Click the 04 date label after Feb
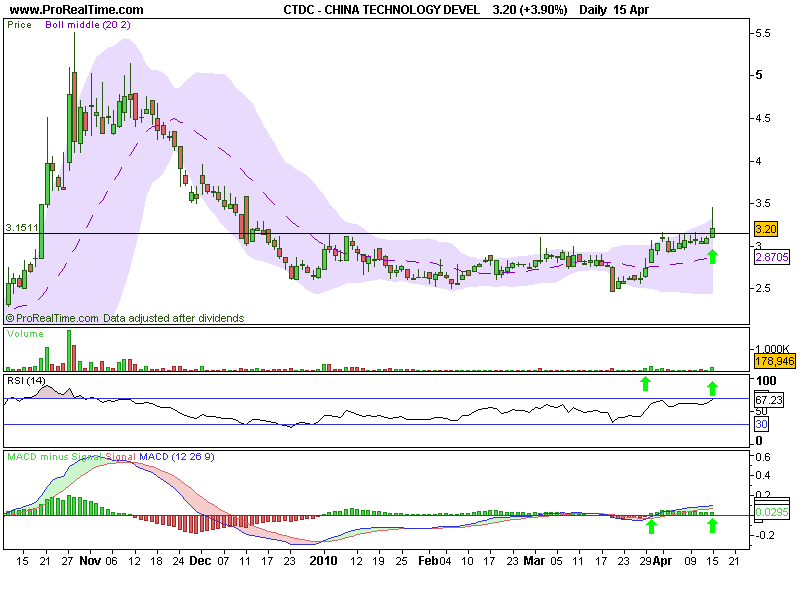The height and width of the screenshot is (600, 800). pos(445,561)
